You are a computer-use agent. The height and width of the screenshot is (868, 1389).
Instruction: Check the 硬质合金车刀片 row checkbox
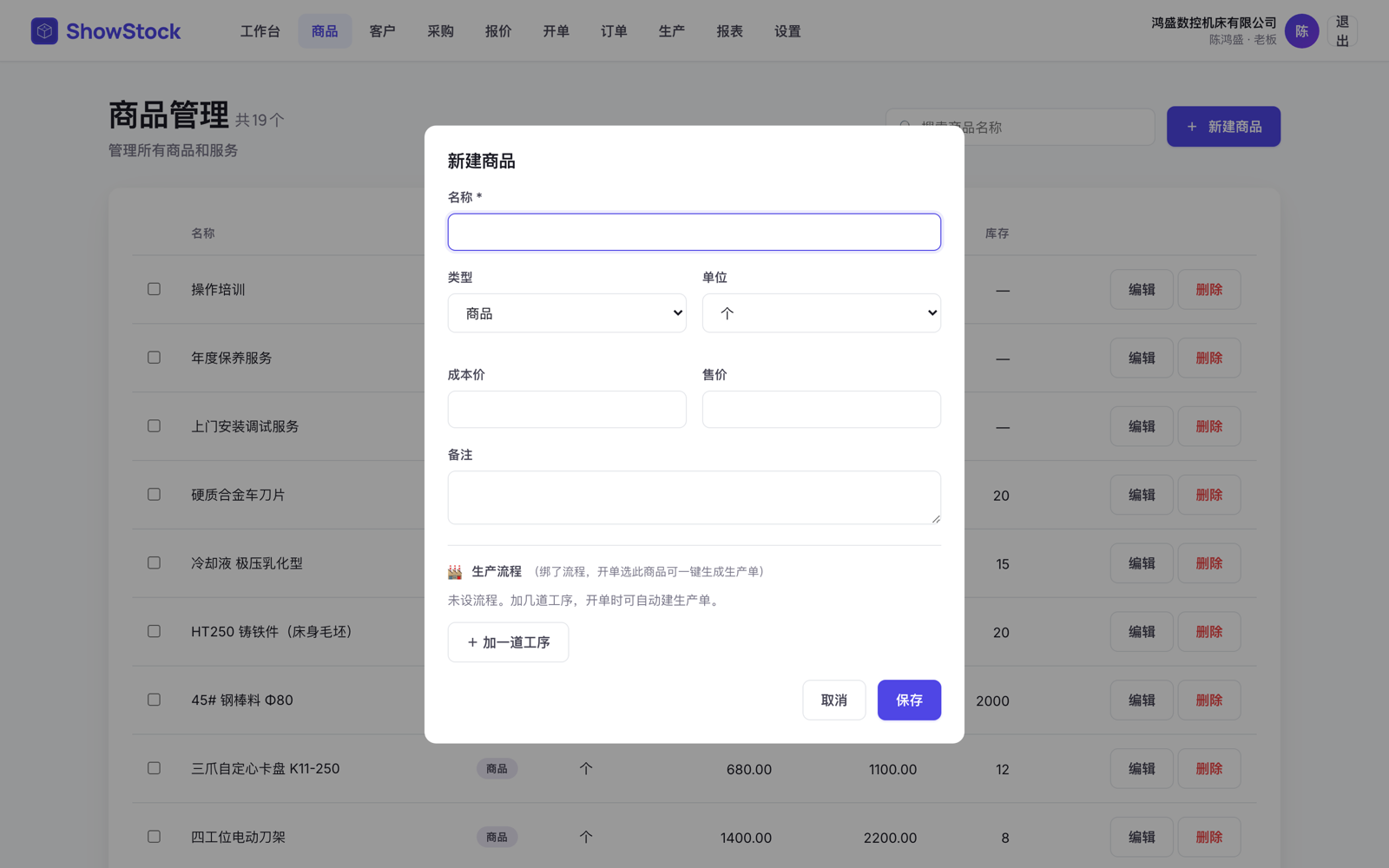(154, 495)
